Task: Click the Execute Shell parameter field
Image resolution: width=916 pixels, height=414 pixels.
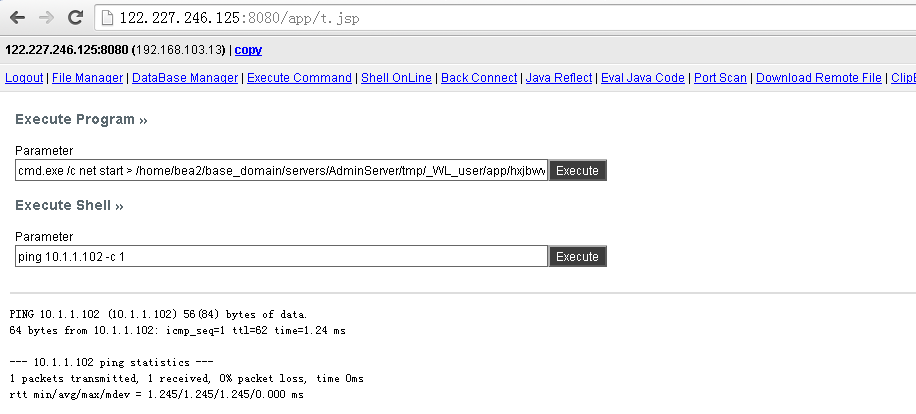Action: [282, 256]
